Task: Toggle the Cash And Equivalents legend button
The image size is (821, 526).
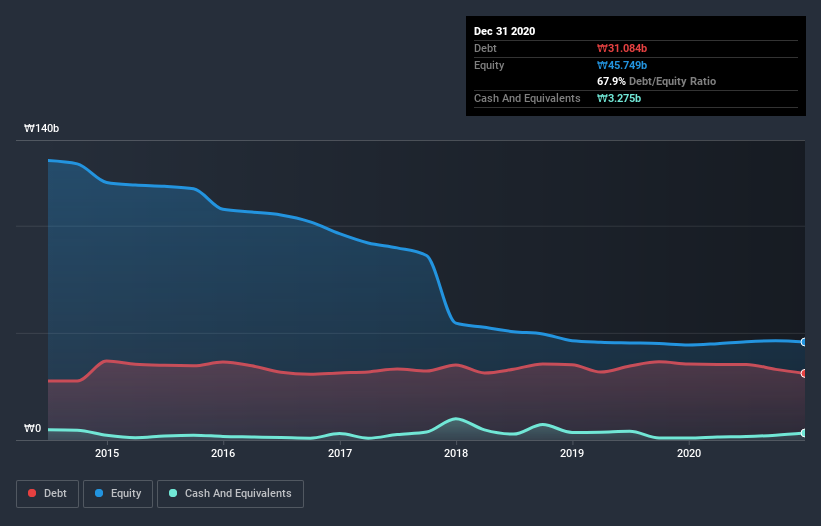Action: [230, 494]
